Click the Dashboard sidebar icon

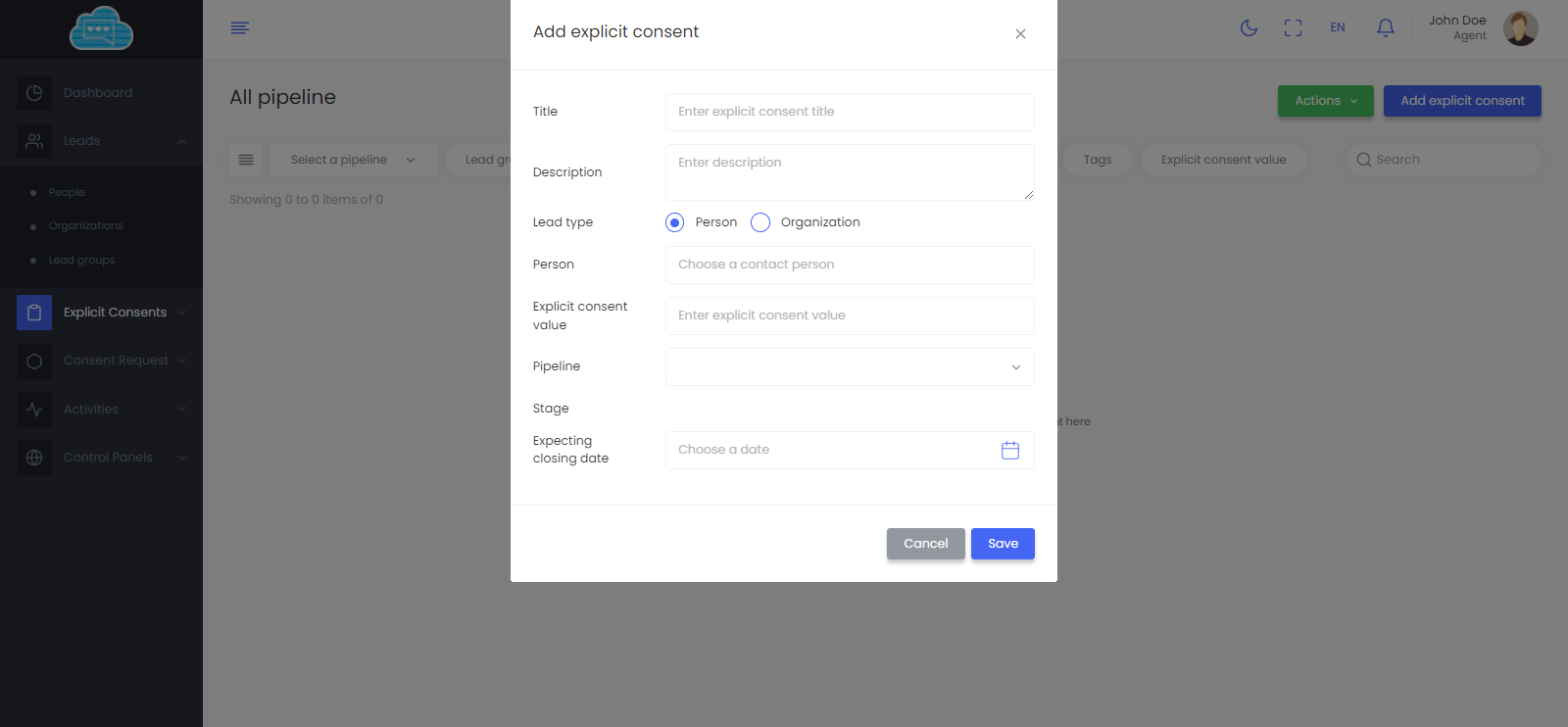34,93
